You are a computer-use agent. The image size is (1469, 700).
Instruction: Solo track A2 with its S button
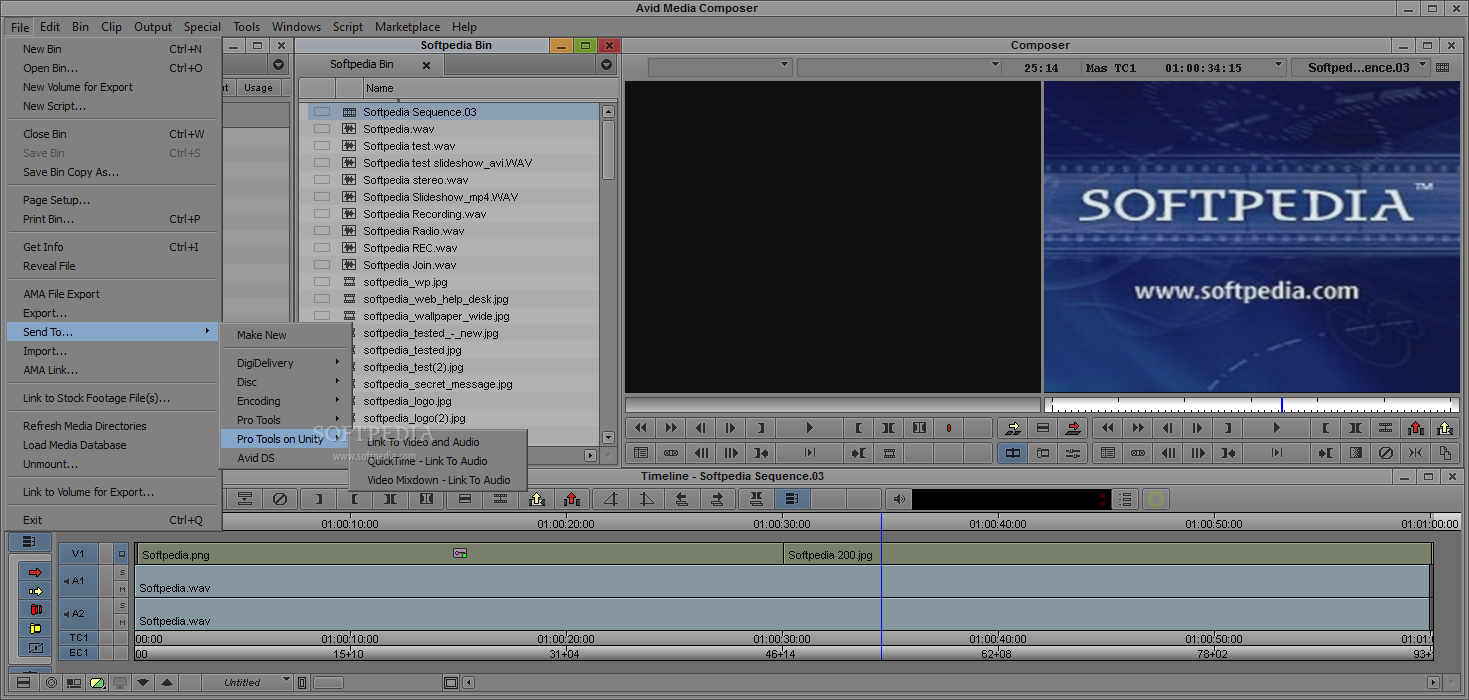click(122, 605)
